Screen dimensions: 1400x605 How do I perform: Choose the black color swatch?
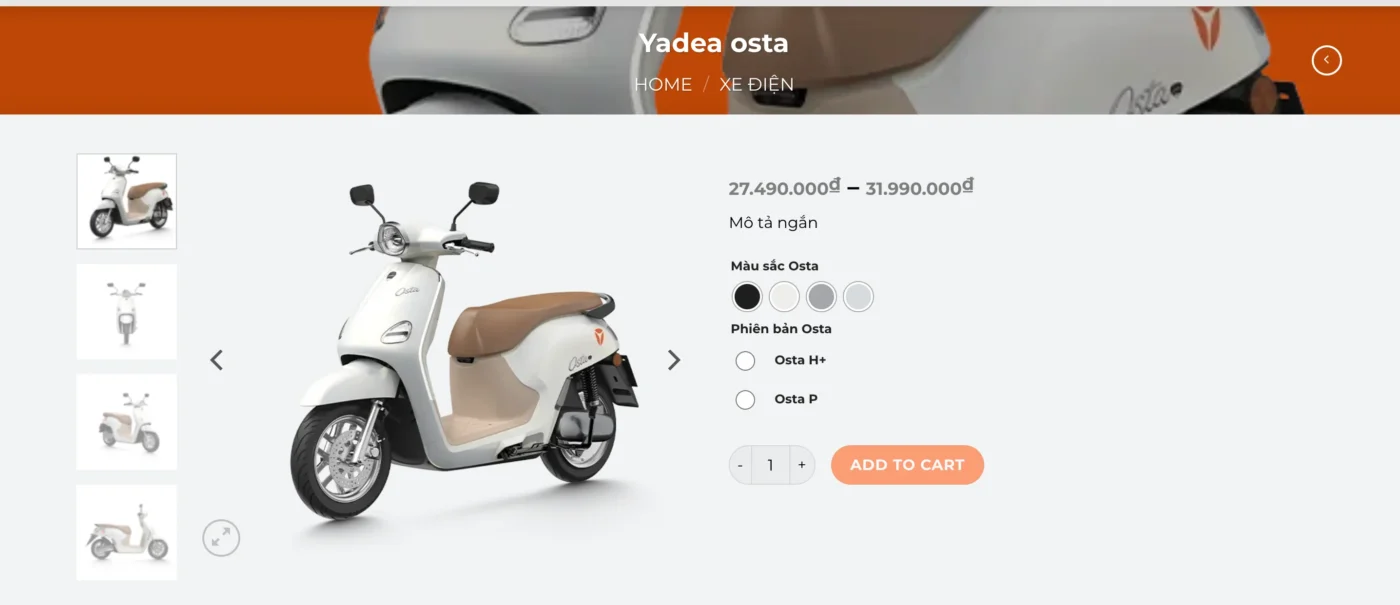(747, 297)
